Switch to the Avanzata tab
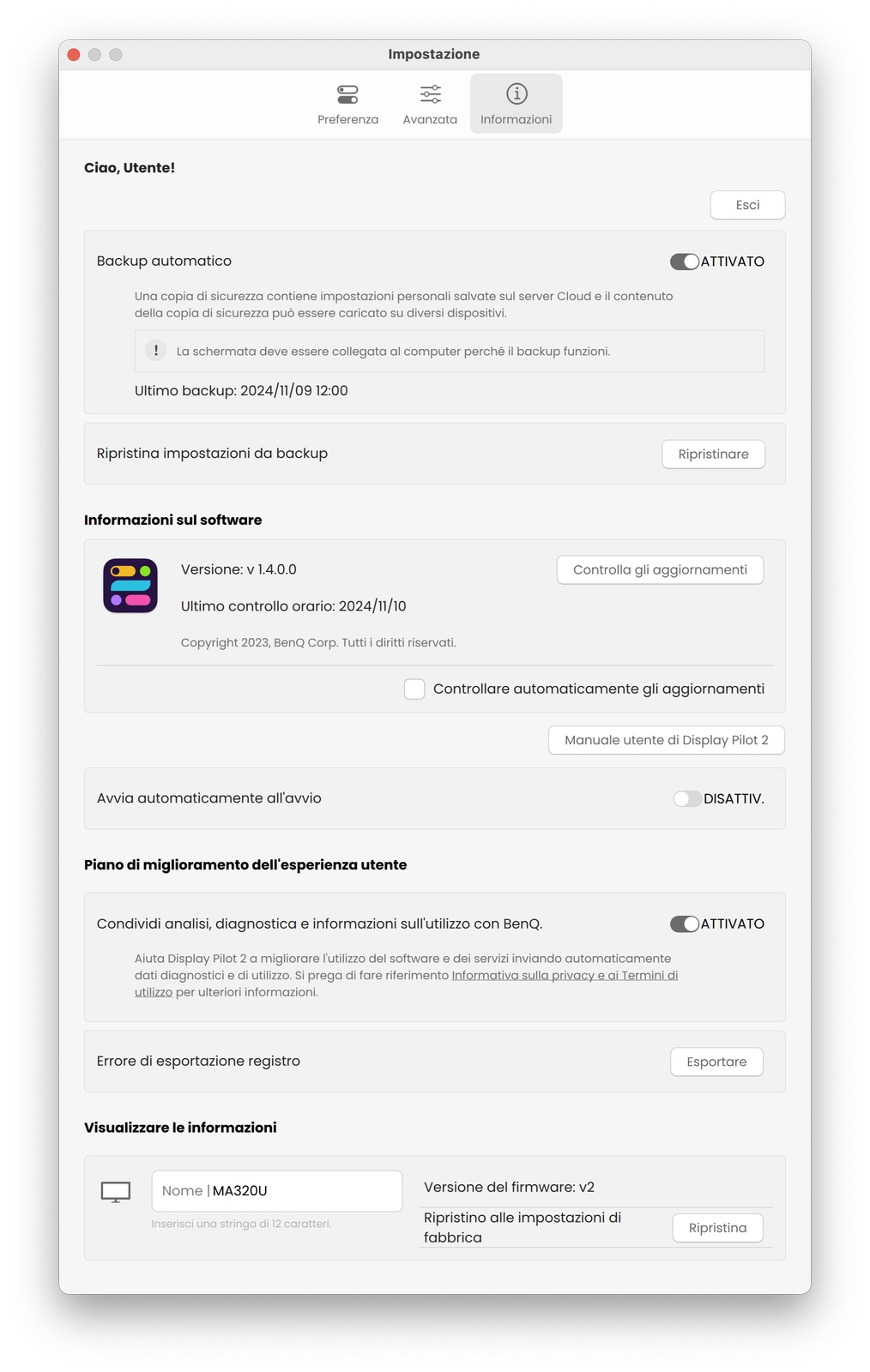 [430, 104]
